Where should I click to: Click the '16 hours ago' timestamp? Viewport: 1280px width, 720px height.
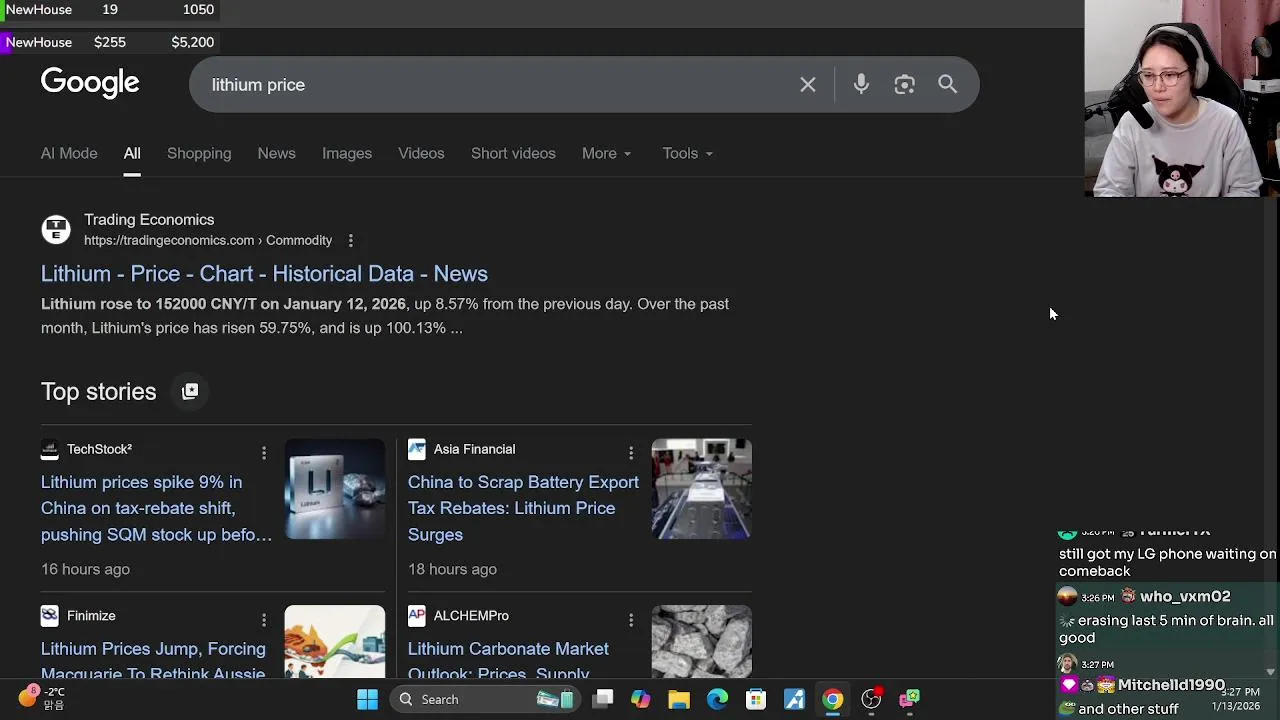coord(85,569)
